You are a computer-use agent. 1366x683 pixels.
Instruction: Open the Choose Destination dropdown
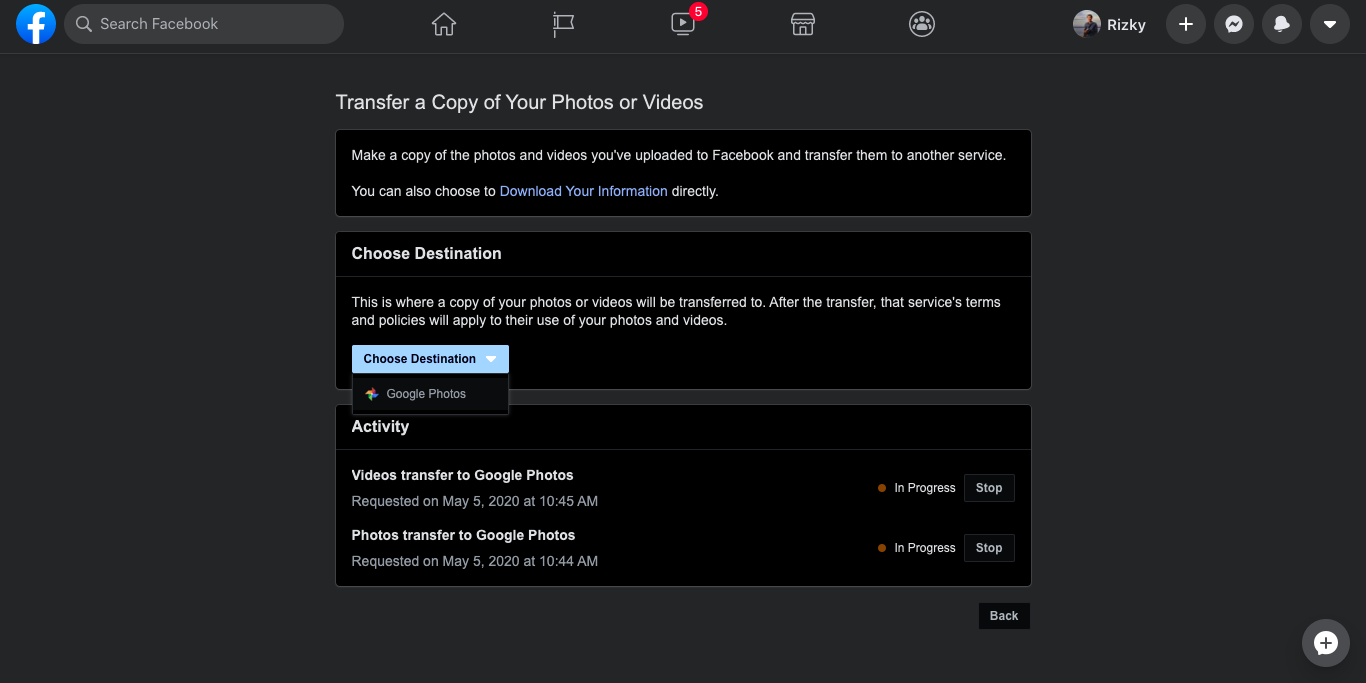coord(430,359)
